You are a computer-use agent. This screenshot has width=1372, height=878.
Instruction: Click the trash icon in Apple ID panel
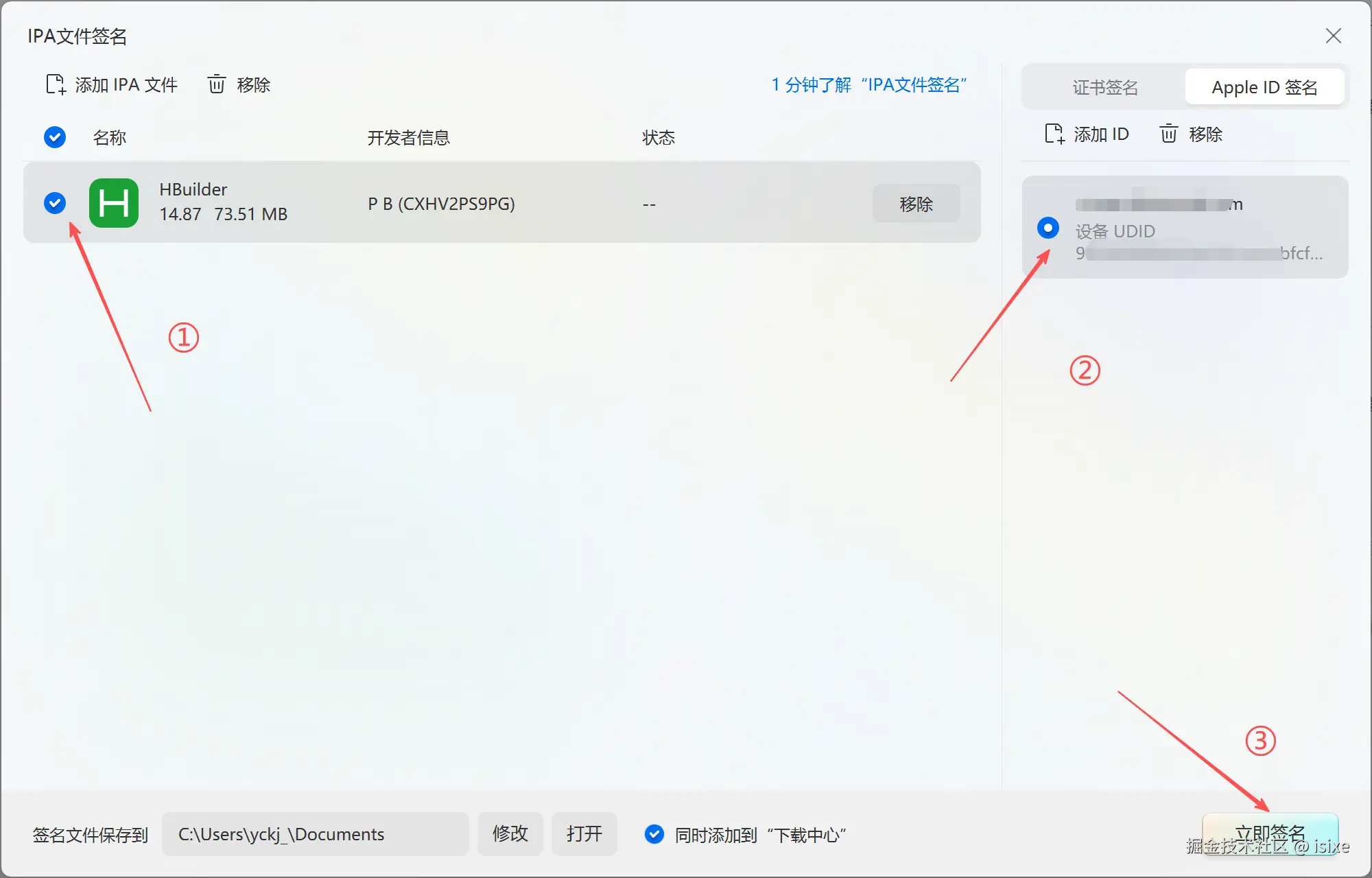[x=1169, y=134]
